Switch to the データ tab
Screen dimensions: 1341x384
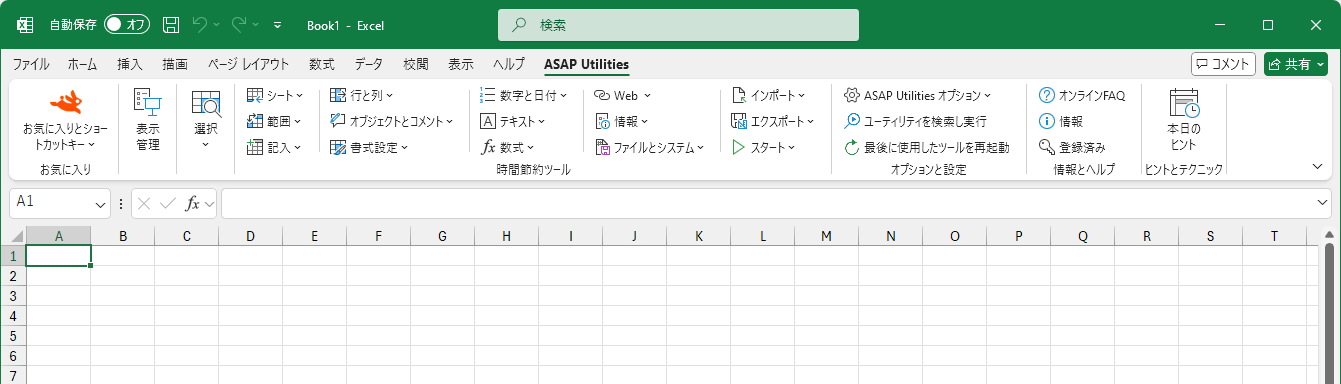coord(369,64)
